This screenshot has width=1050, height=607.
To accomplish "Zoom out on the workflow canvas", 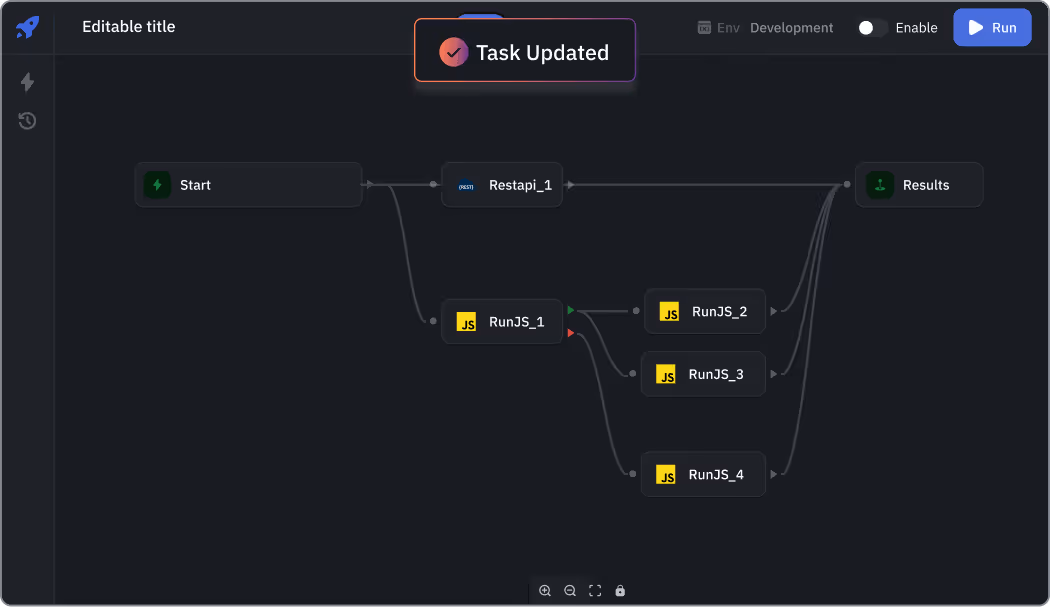I will tap(570, 591).
